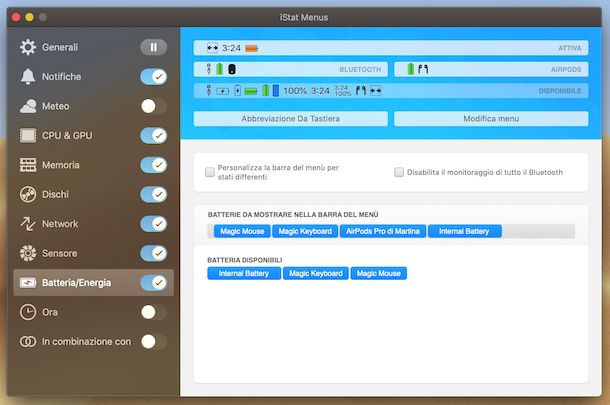The height and width of the screenshot is (405, 610).
Task: Click the green battery in Bluetooth row
Action: [220, 69]
